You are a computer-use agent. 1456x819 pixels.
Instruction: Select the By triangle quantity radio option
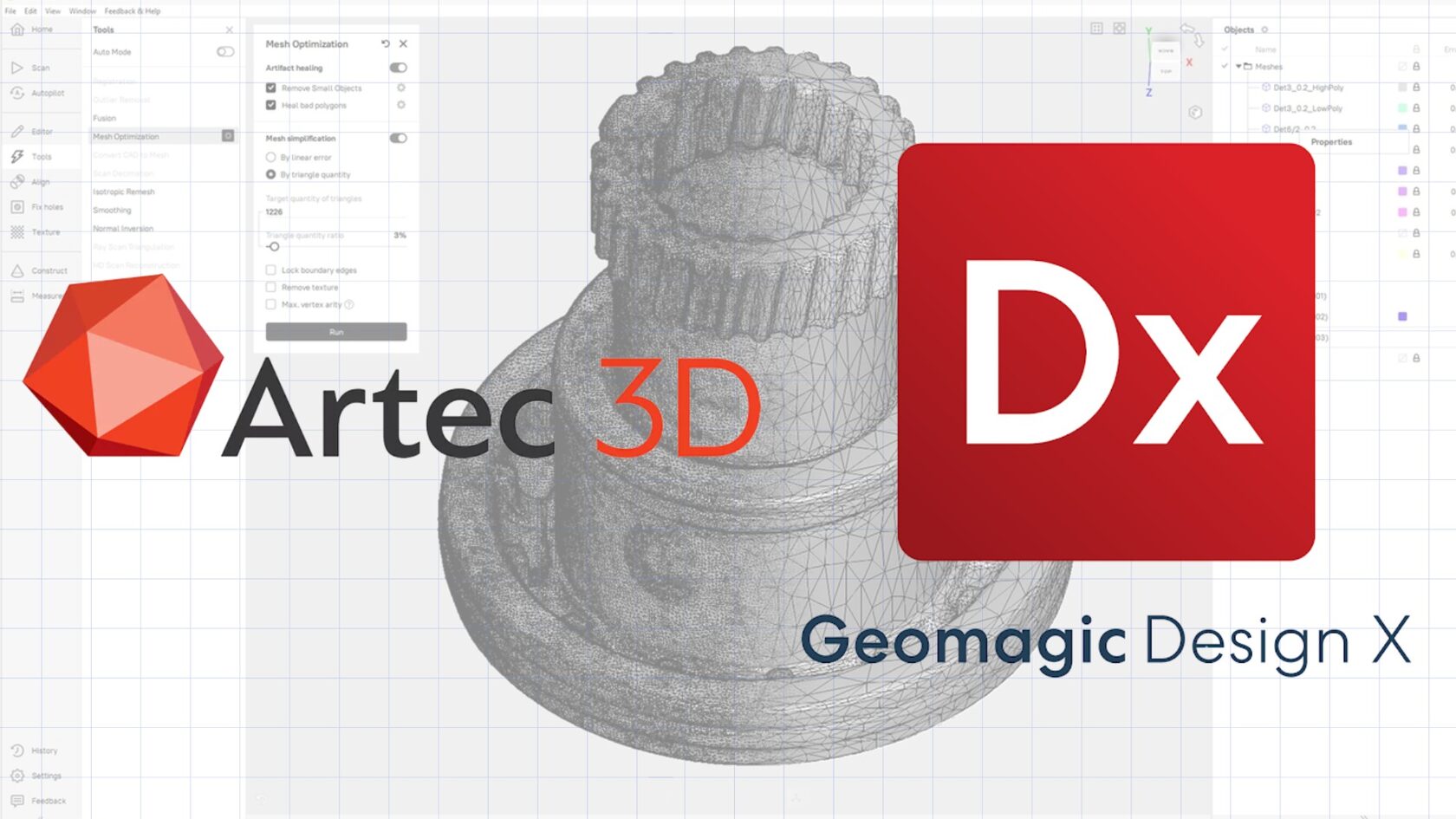[270, 174]
